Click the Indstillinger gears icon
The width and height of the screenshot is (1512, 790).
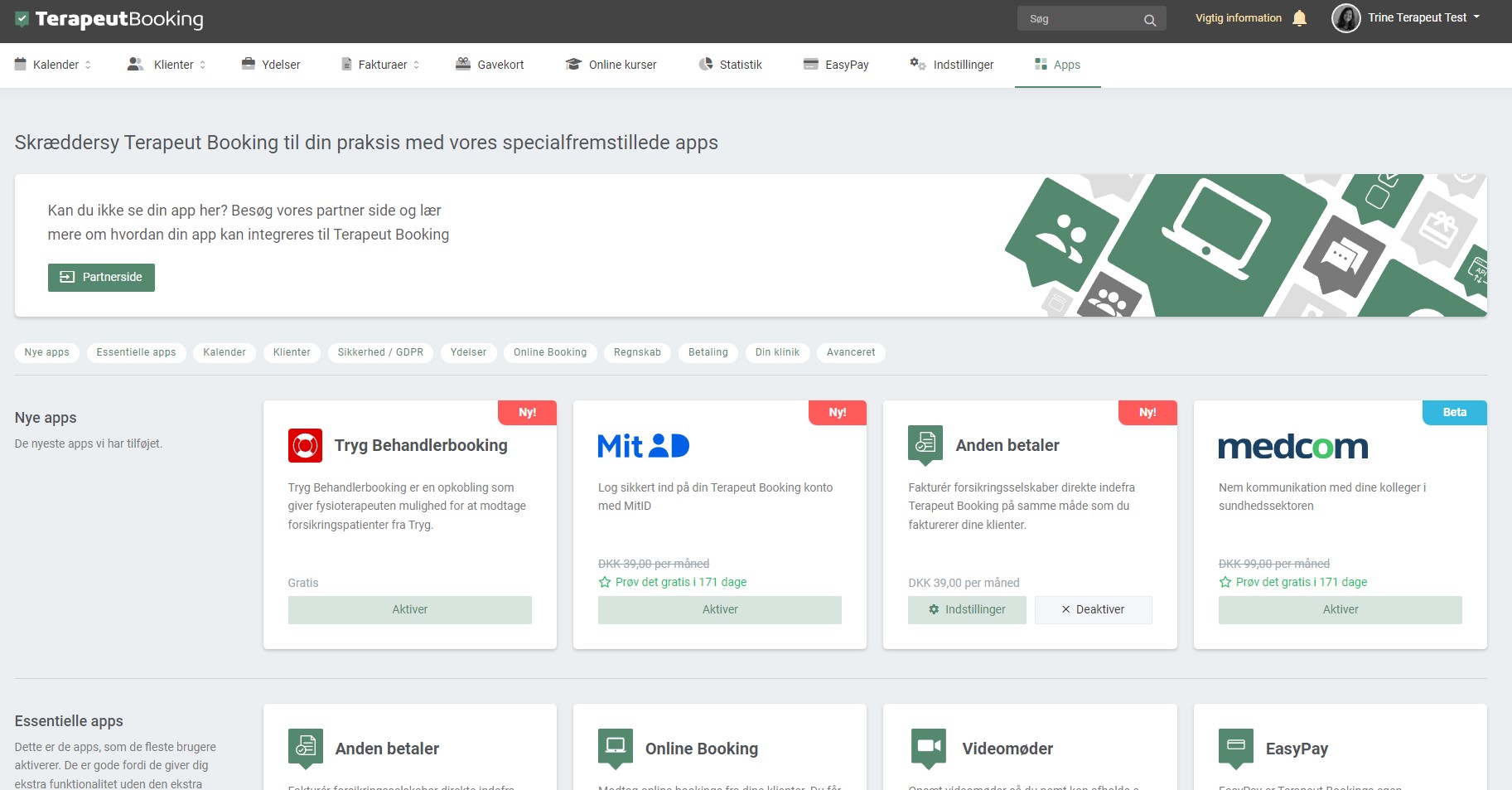pyautogui.click(x=918, y=64)
